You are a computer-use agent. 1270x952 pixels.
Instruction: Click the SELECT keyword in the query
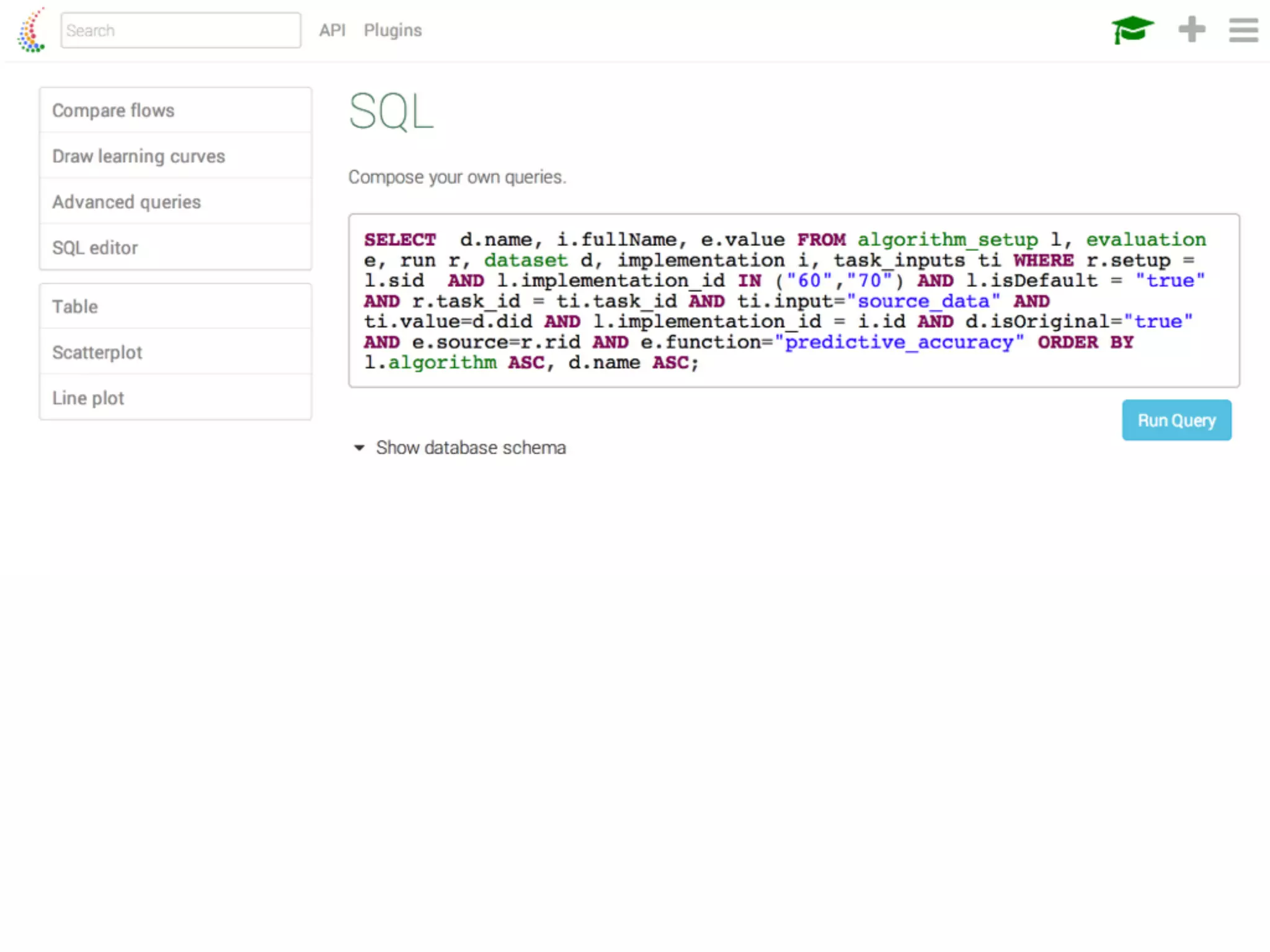pyautogui.click(x=400, y=240)
